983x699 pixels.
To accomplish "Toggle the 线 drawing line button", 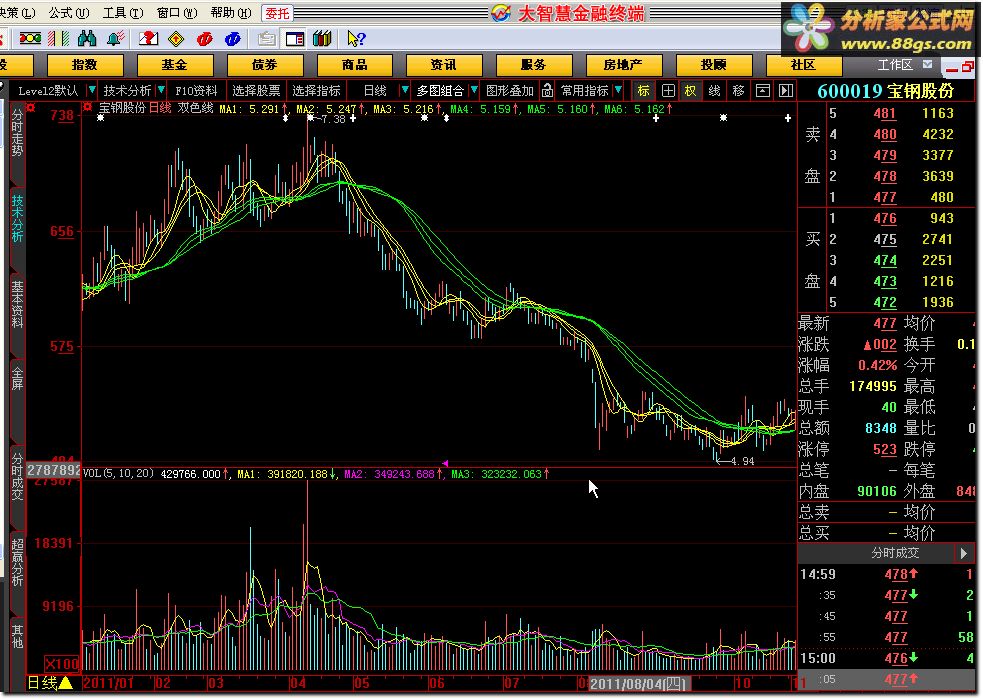I will (x=714, y=90).
